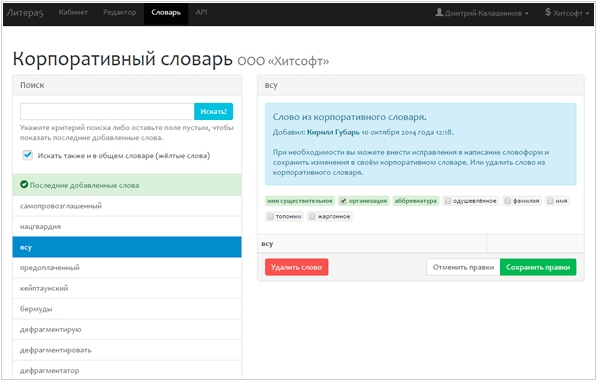Click the red Удалить слово button
596x380 pixels.
(x=296, y=267)
